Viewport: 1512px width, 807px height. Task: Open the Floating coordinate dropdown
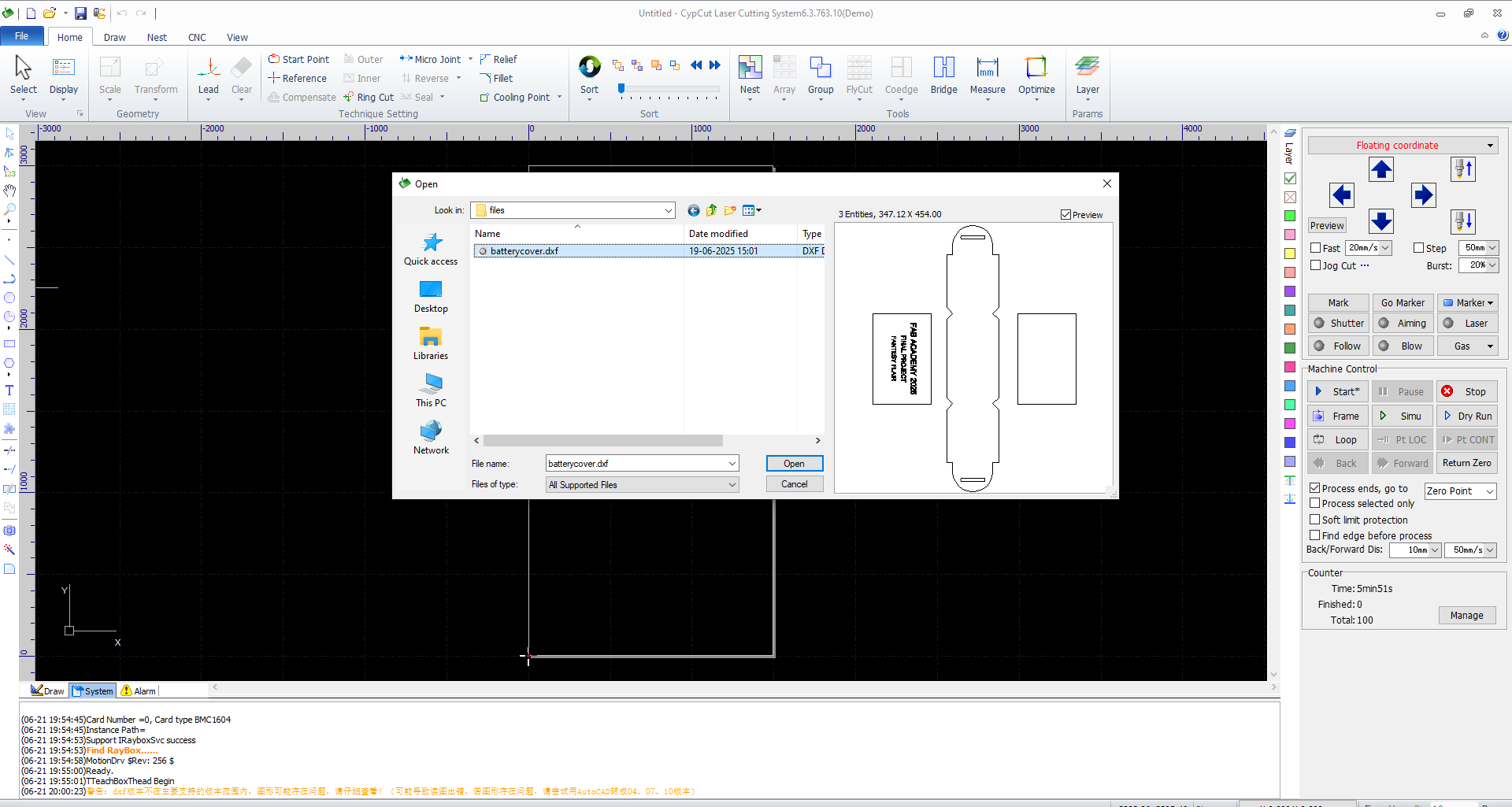[x=1490, y=146]
